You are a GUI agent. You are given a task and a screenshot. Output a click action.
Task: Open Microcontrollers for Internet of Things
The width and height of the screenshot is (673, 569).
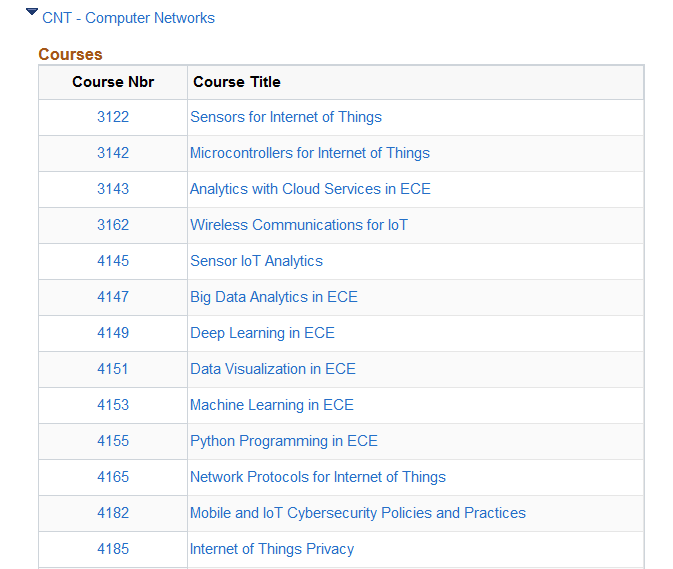pyautogui.click(x=309, y=153)
